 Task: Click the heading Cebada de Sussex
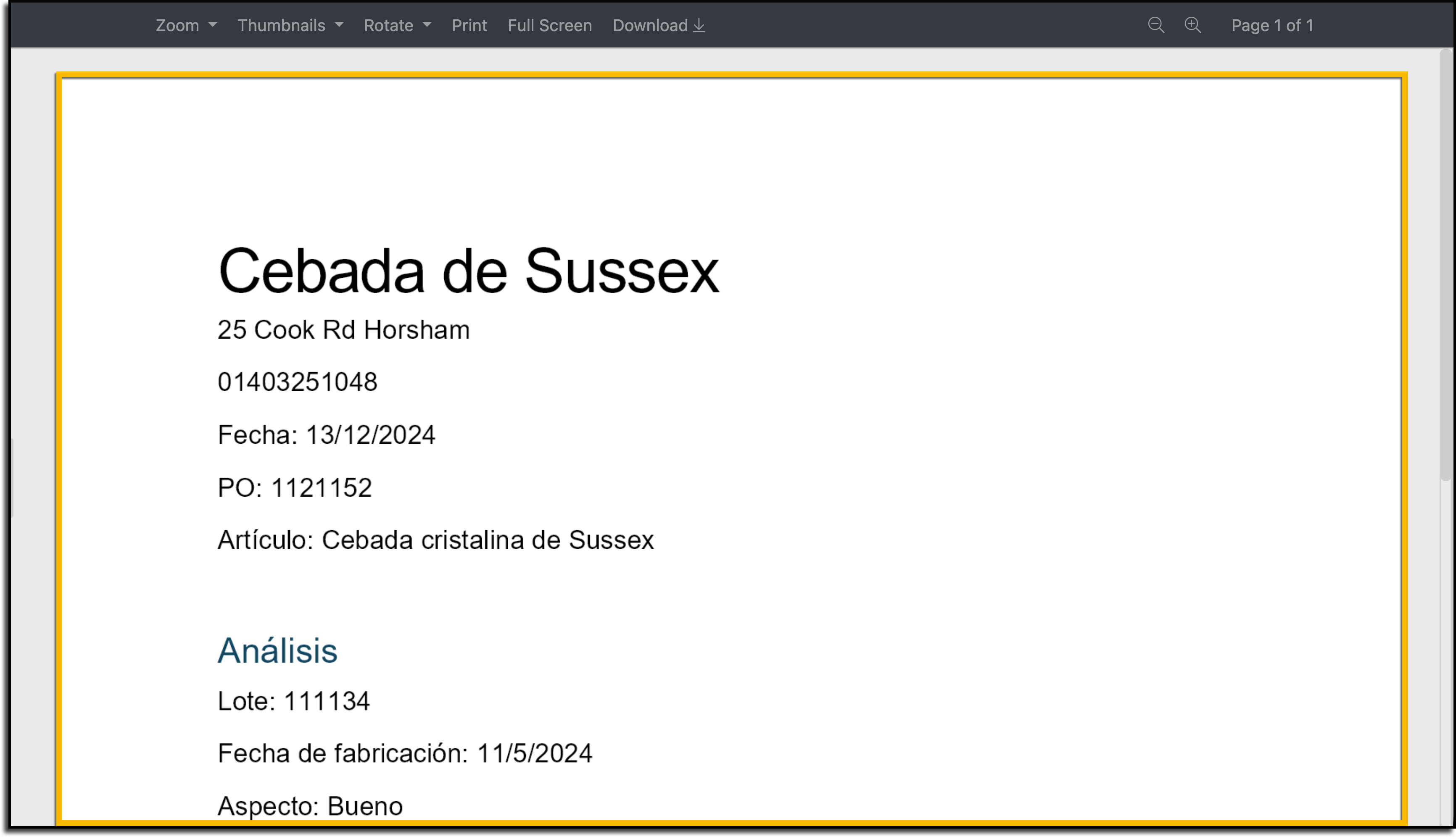(x=468, y=271)
